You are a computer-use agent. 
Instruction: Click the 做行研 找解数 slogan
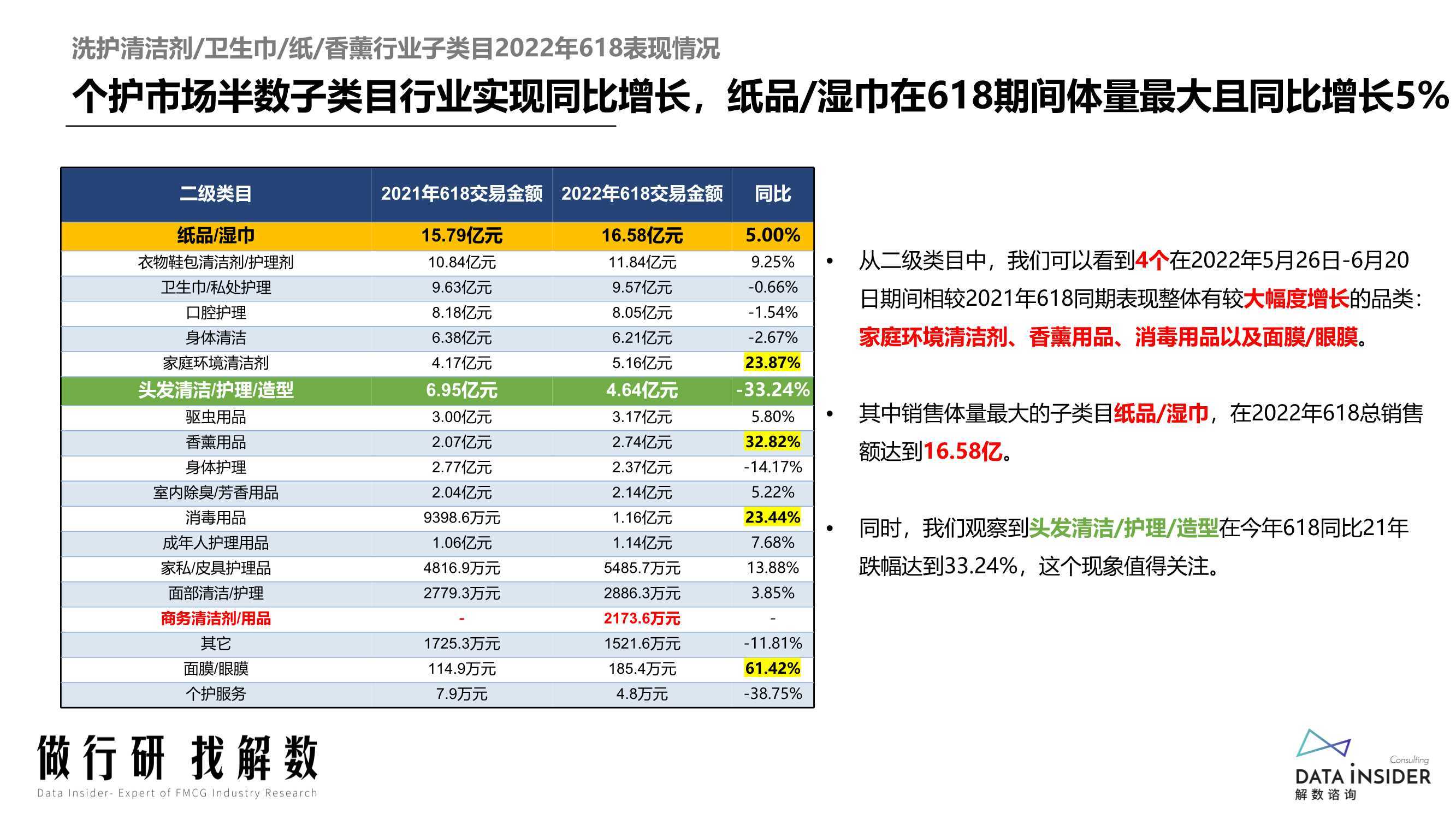pos(177,758)
